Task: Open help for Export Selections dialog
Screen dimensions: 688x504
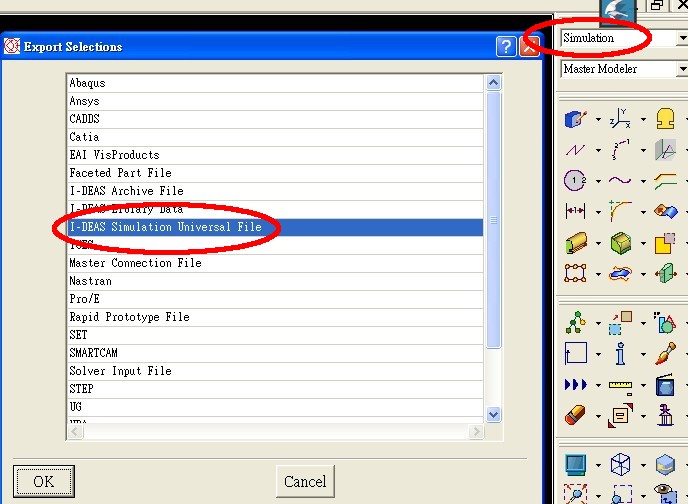Action: pos(506,46)
